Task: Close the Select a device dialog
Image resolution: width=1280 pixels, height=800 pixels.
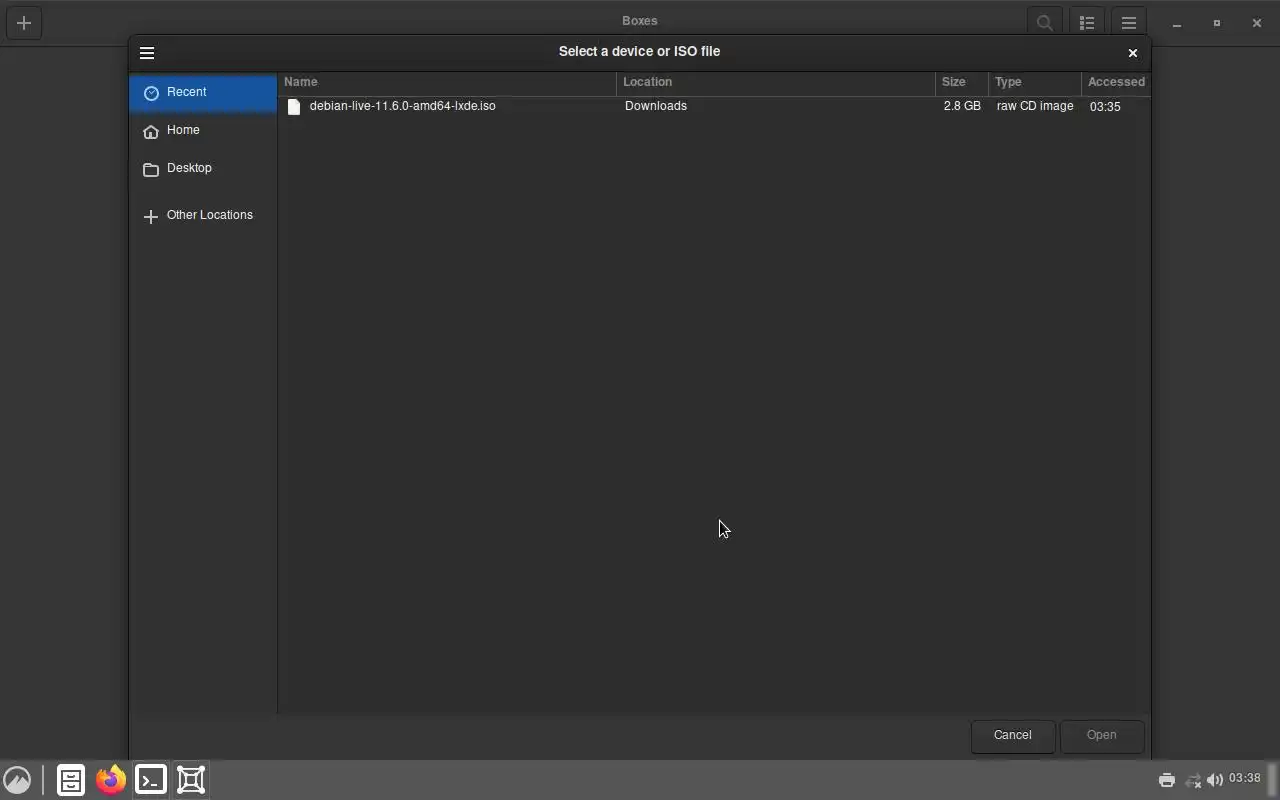Action: point(1132,53)
